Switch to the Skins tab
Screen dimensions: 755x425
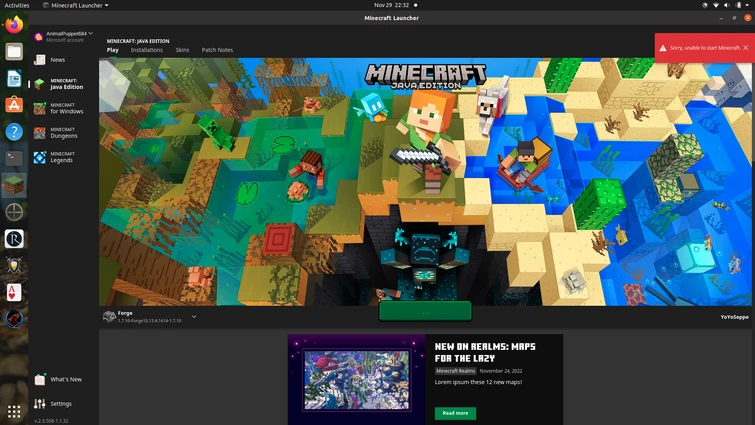click(x=182, y=50)
